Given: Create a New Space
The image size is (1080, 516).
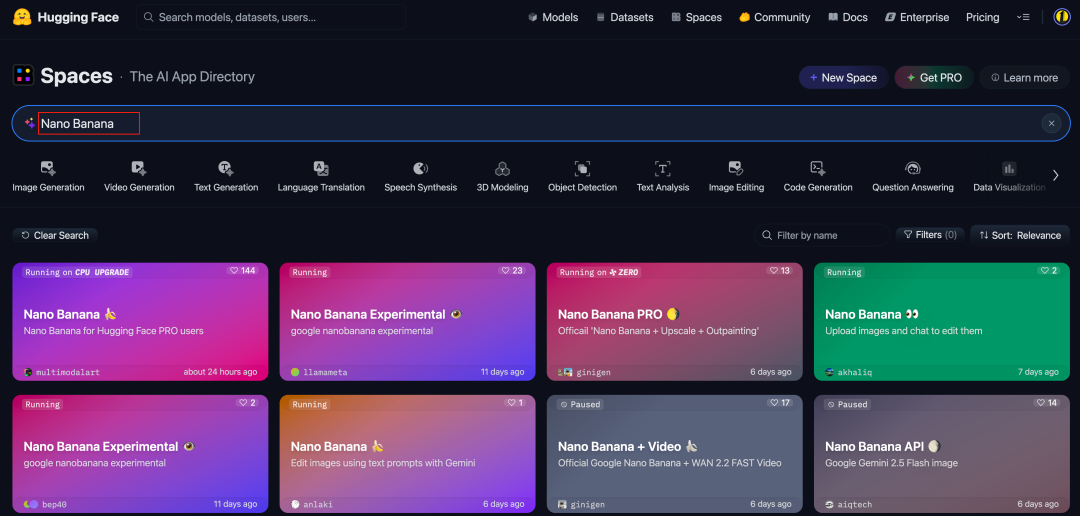Looking at the screenshot, I should coord(843,78).
